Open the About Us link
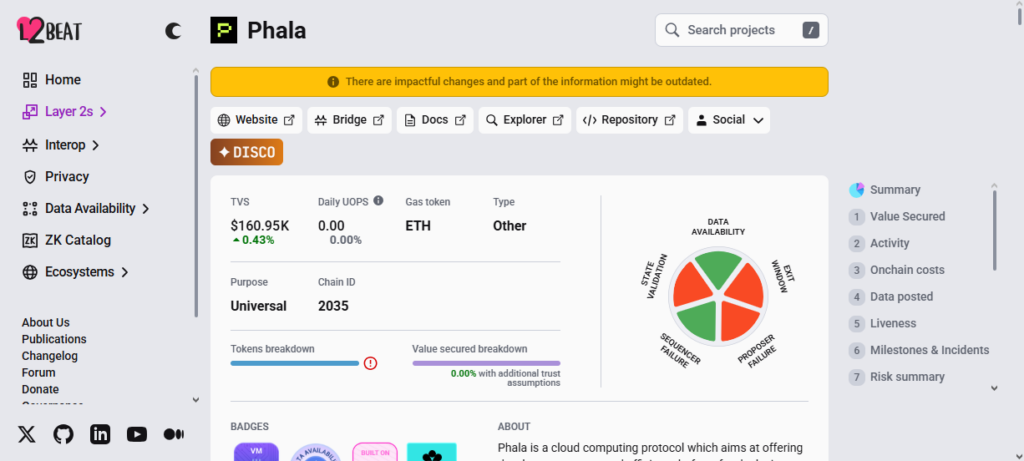 click(46, 323)
